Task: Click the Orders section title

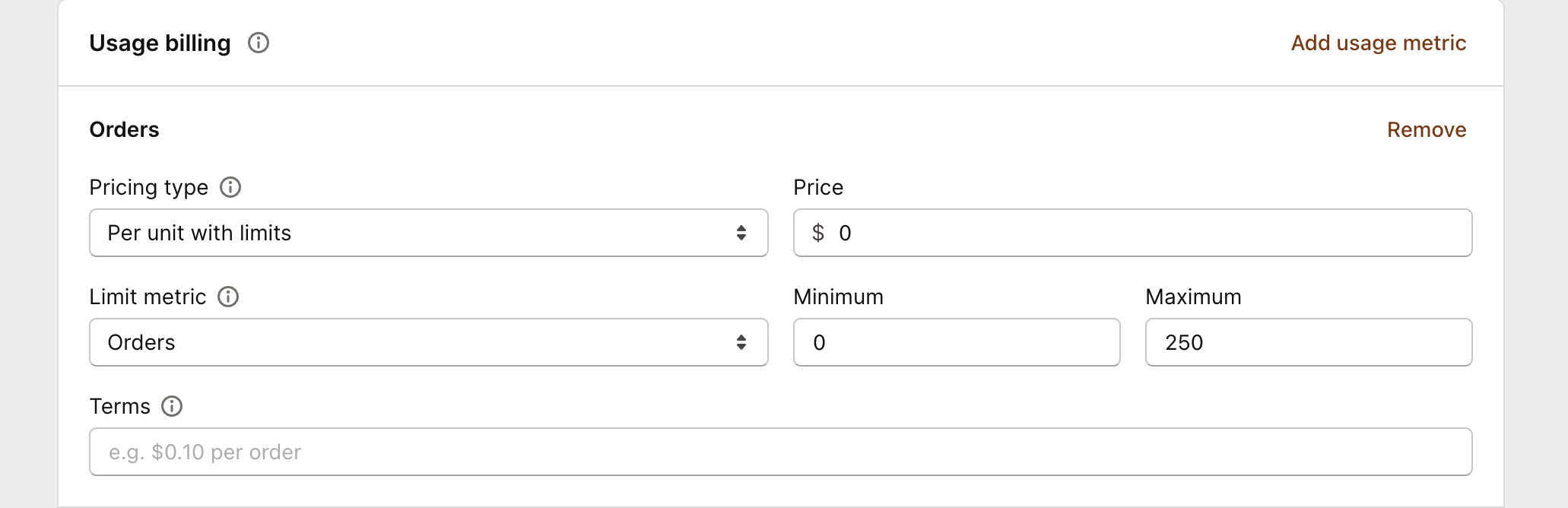Action: click(124, 129)
